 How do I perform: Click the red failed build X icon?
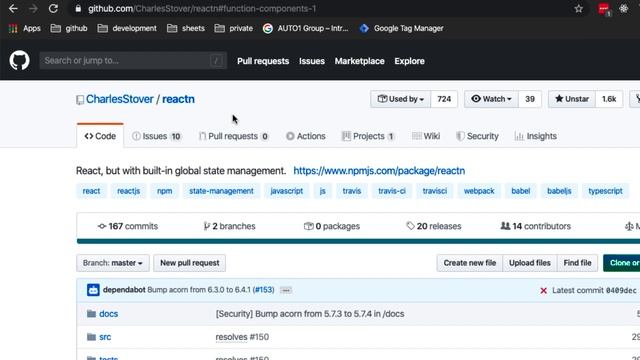pyautogui.click(x=543, y=291)
